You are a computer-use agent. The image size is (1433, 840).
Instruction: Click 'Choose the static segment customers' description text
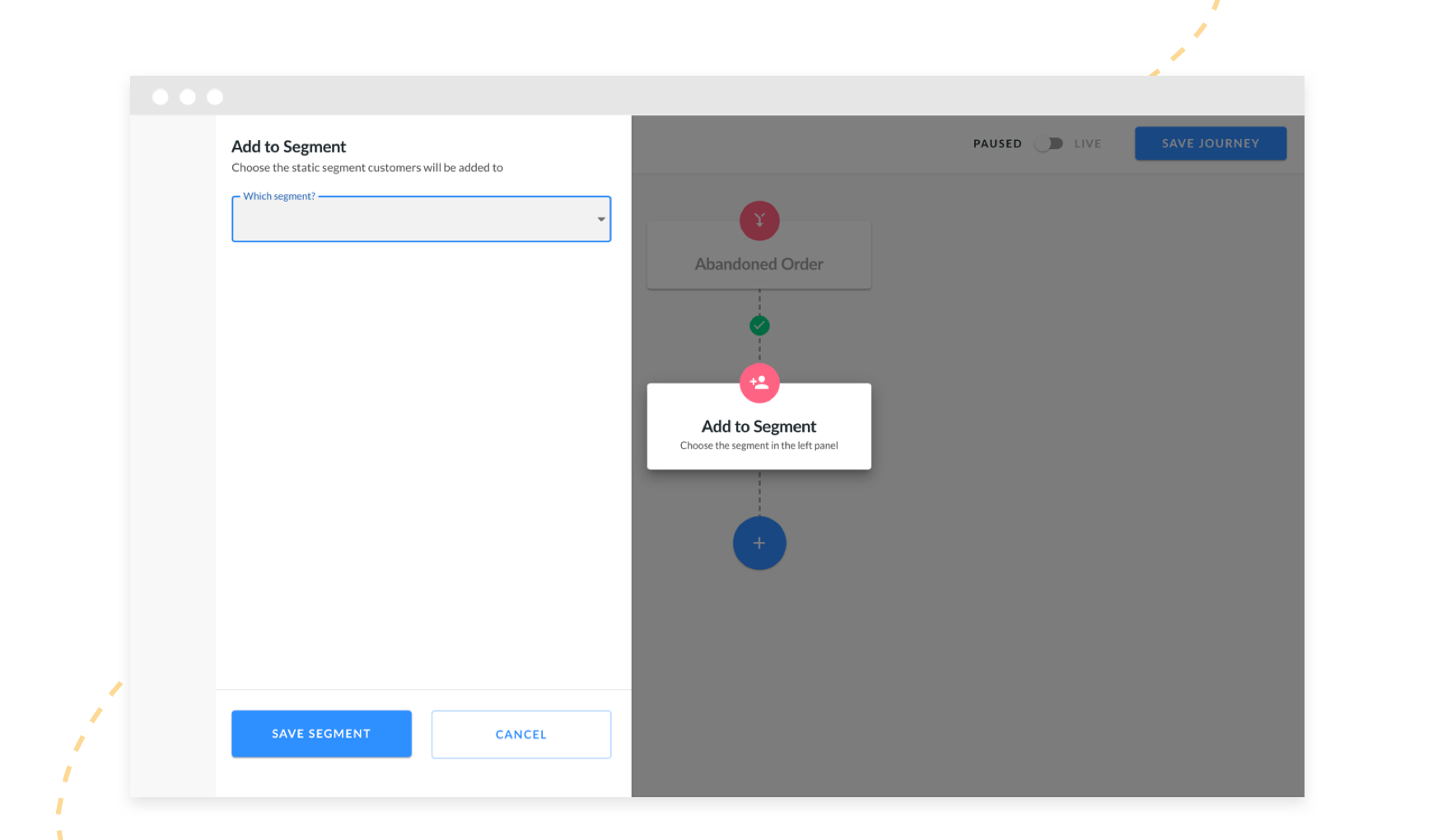point(367,167)
